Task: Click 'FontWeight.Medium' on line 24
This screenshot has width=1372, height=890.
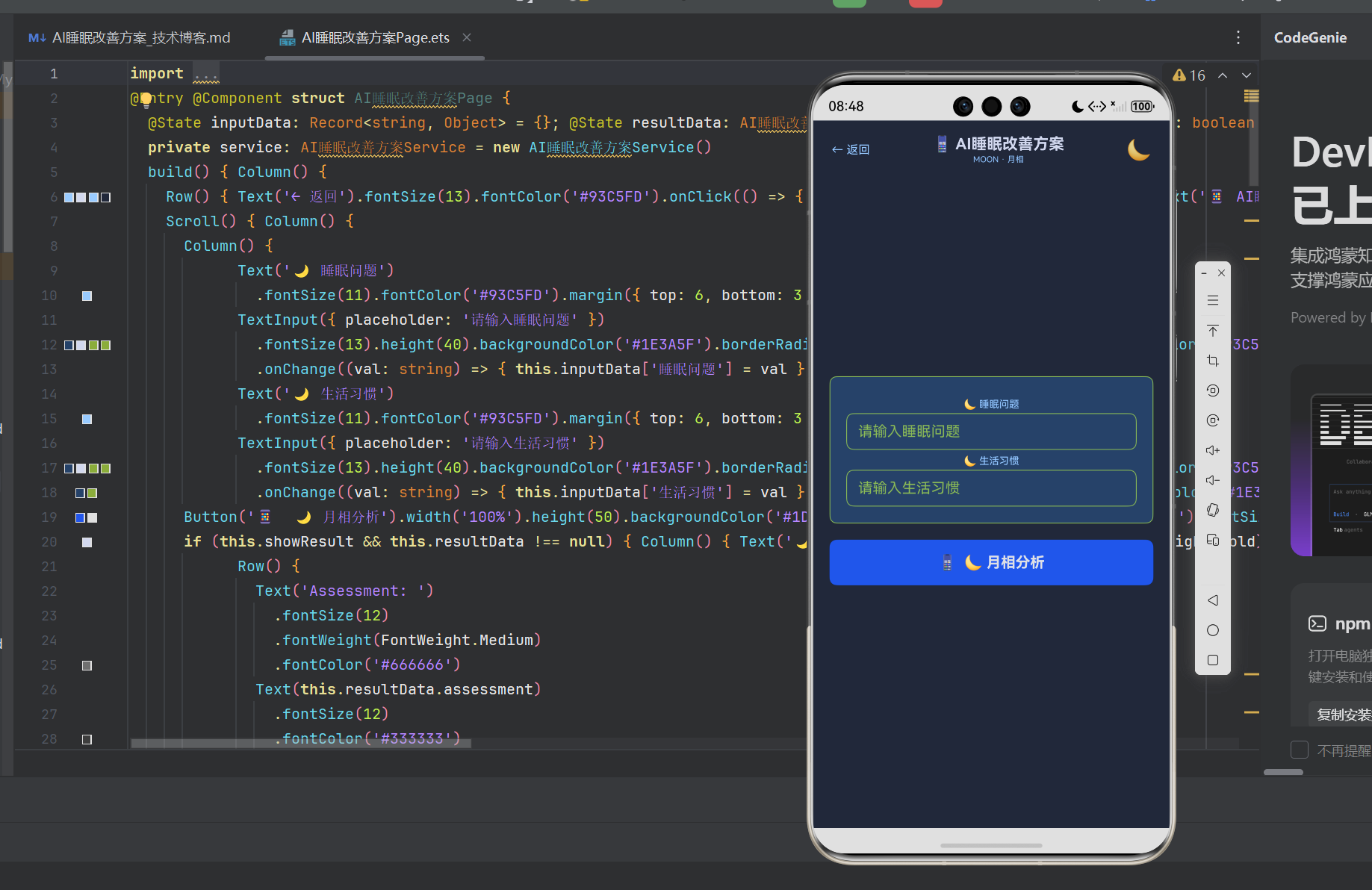Action: [x=457, y=641]
